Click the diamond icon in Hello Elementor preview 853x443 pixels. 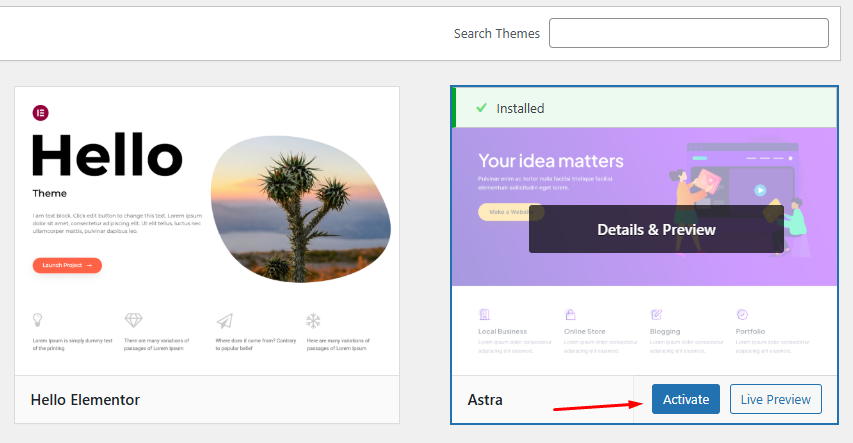click(x=133, y=320)
